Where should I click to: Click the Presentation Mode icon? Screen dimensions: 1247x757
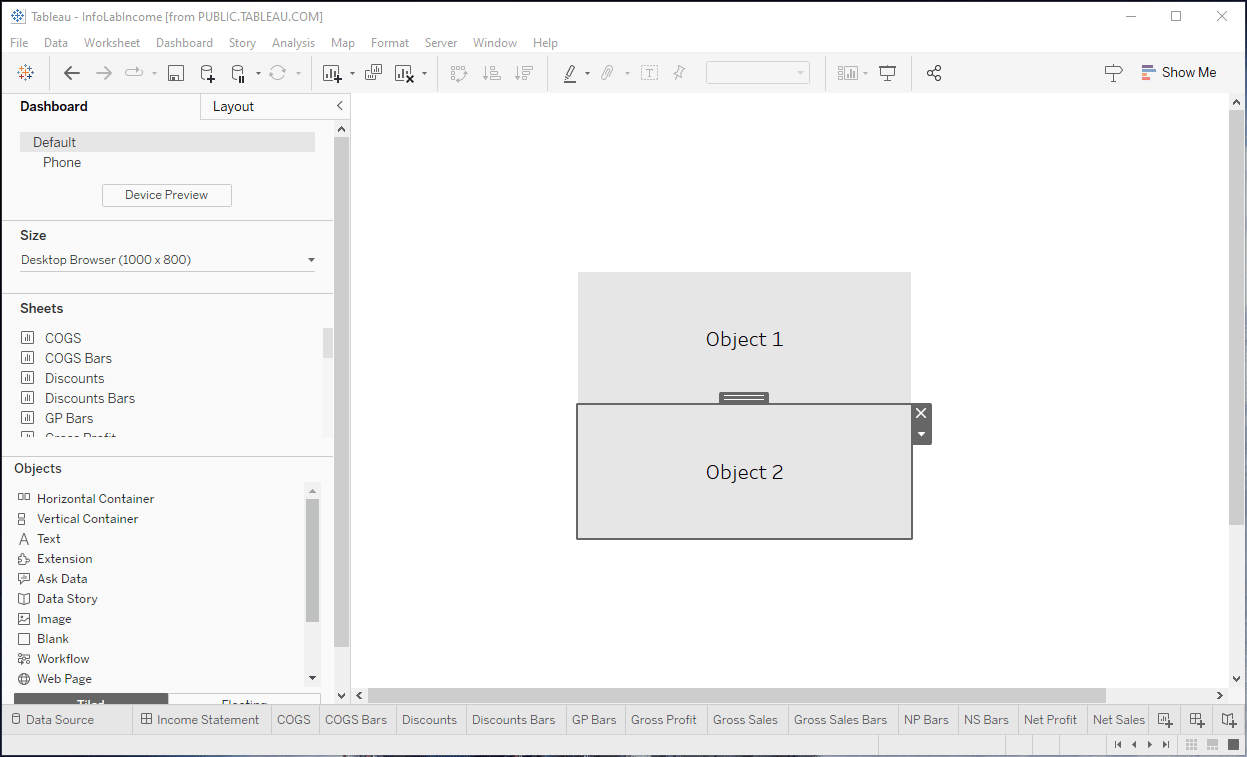coord(887,73)
